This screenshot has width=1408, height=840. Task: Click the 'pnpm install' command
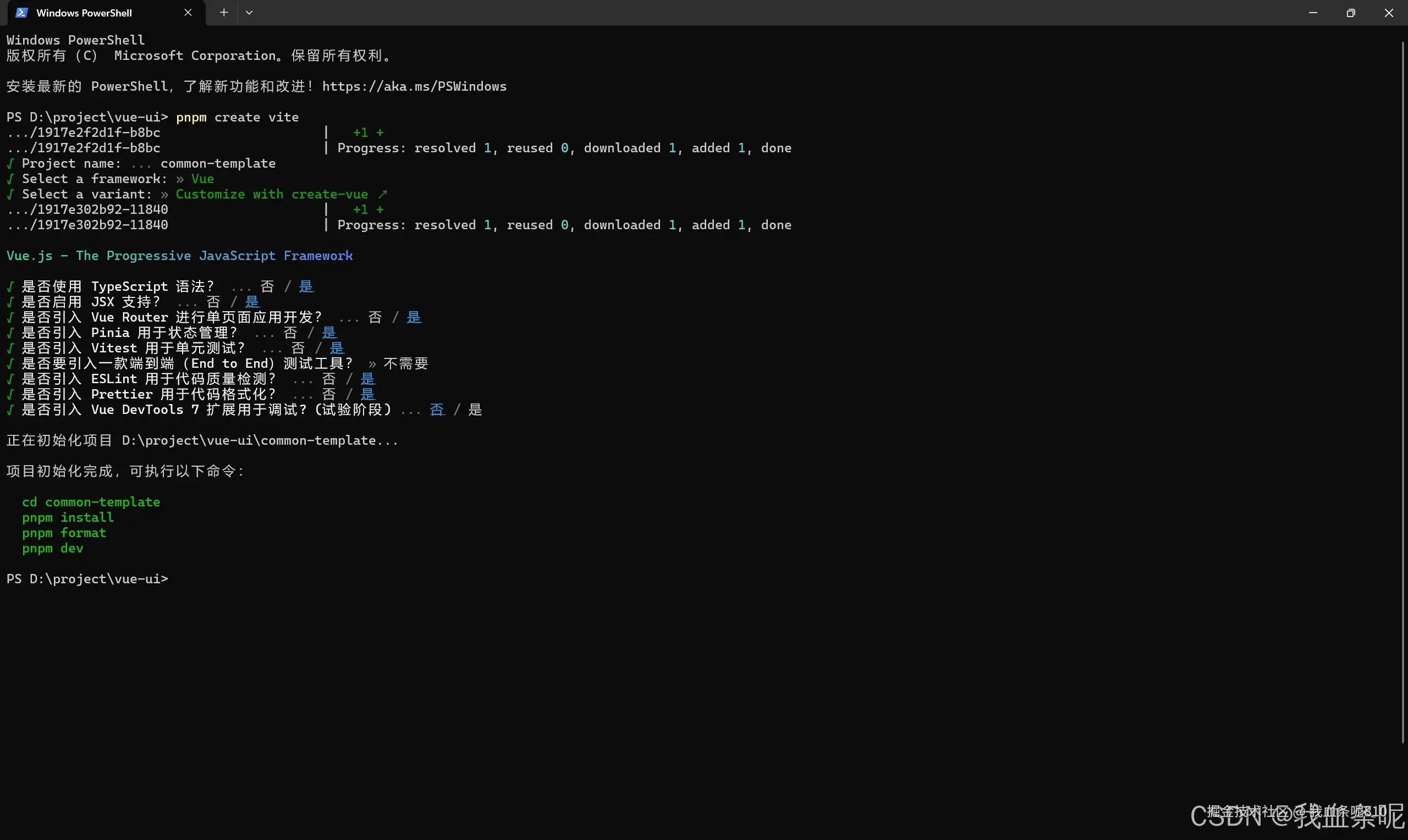point(68,517)
